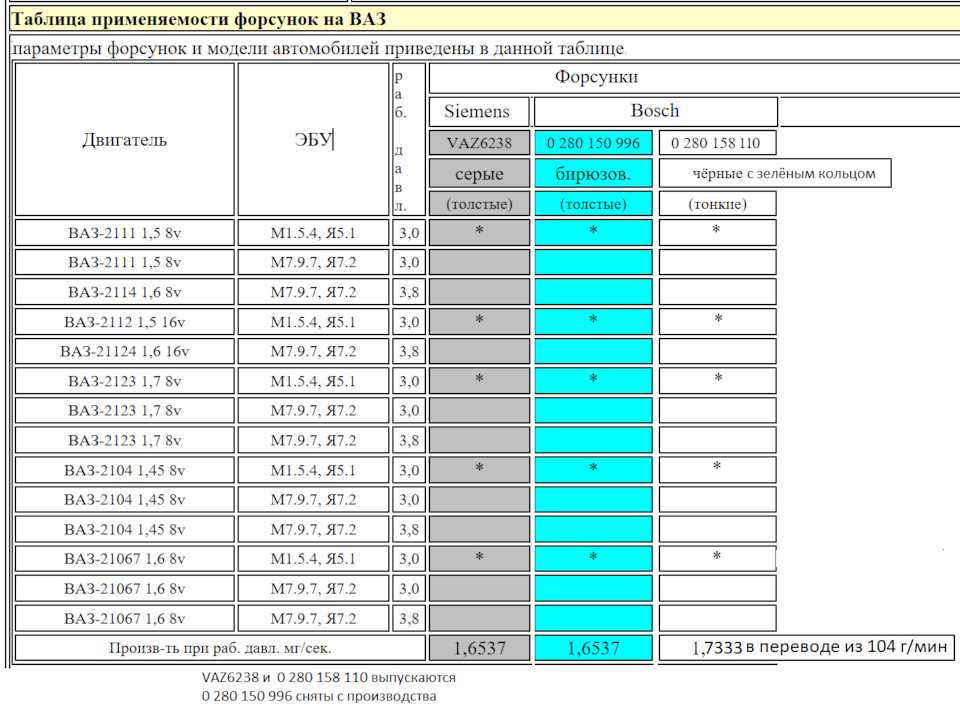Click the 'Произв-ть при раб. давл. мг/сек.' cell

pyautogui.click(x=220, y=648)
